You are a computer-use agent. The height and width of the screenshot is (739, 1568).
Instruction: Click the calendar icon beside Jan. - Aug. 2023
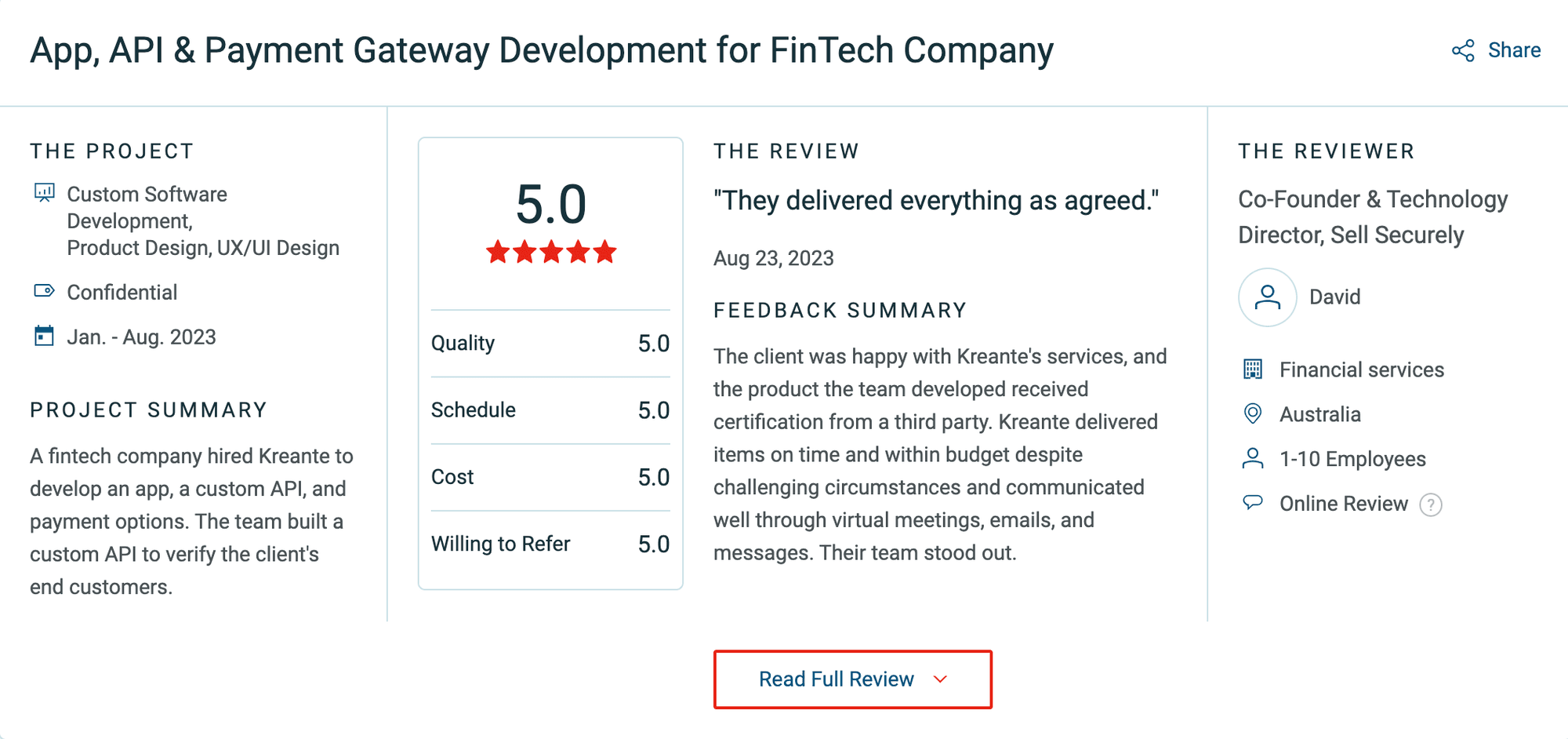(x=45, y=336)
